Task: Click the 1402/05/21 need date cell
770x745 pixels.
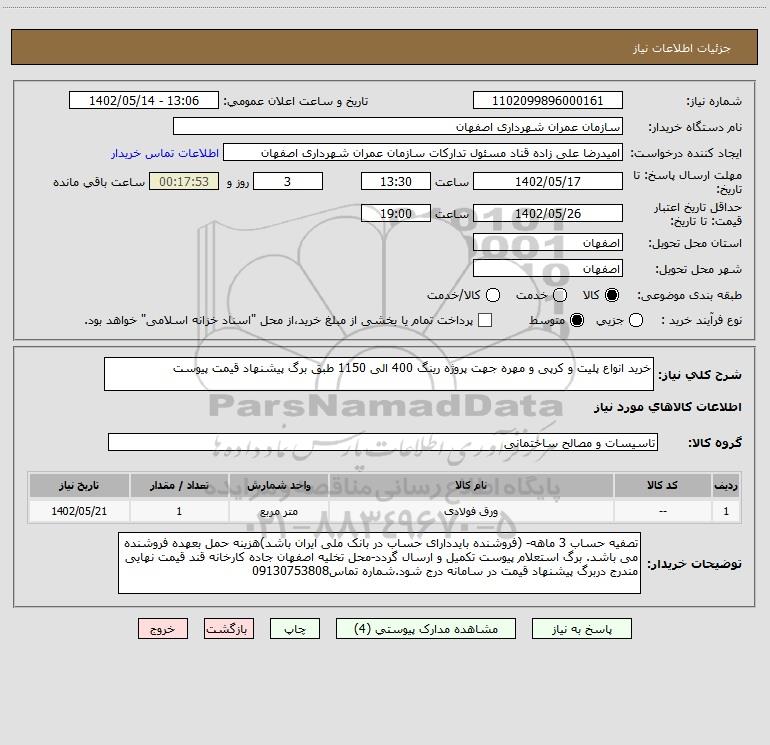Action: pos(79,511)
